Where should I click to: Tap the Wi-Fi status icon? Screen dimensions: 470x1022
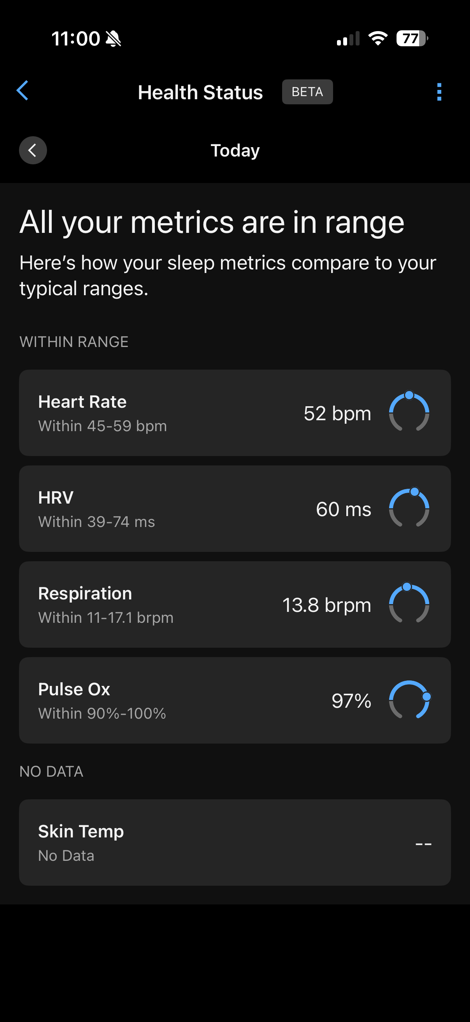click(x=377, y=38)
